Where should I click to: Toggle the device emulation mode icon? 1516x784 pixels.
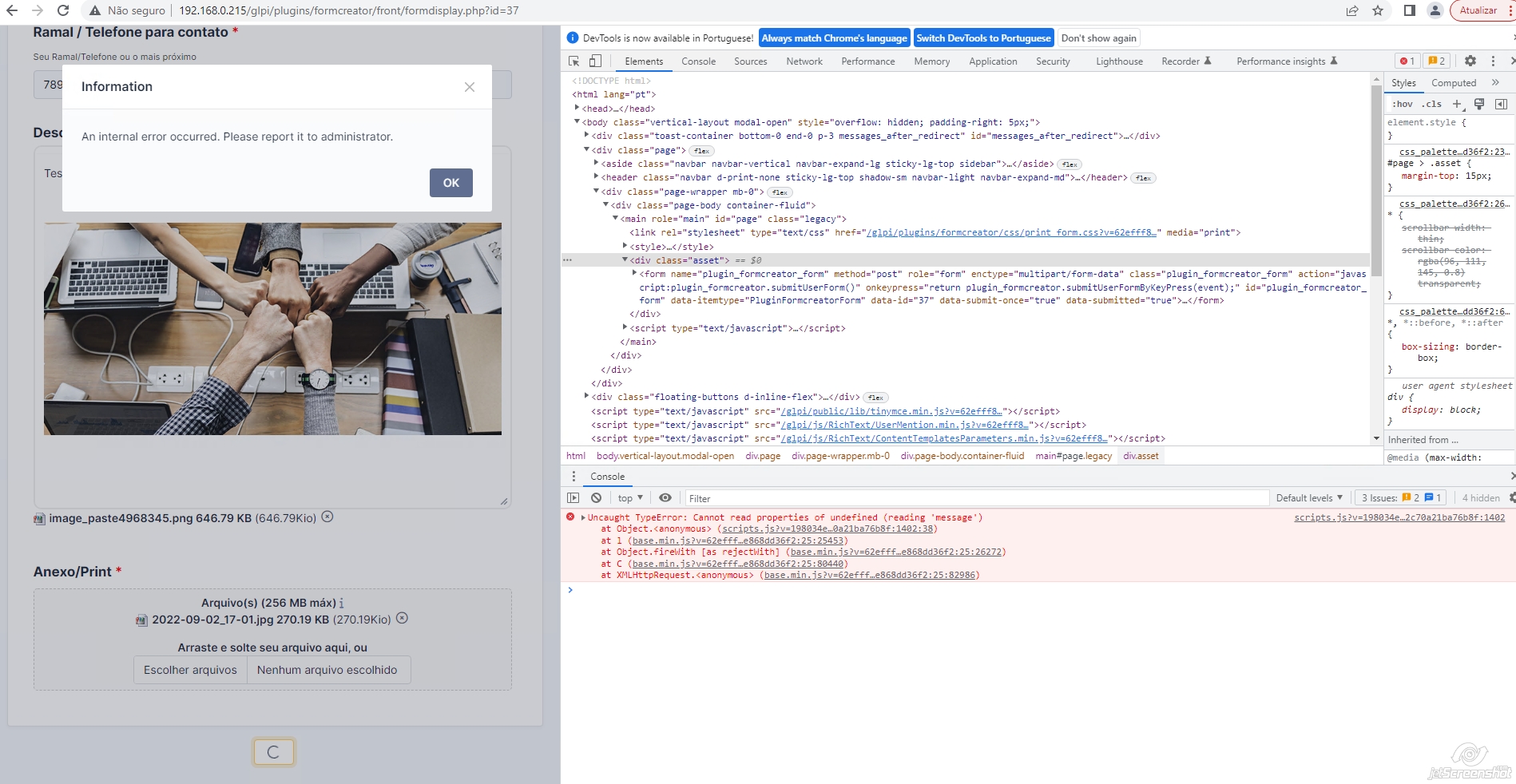coord(594,61)
